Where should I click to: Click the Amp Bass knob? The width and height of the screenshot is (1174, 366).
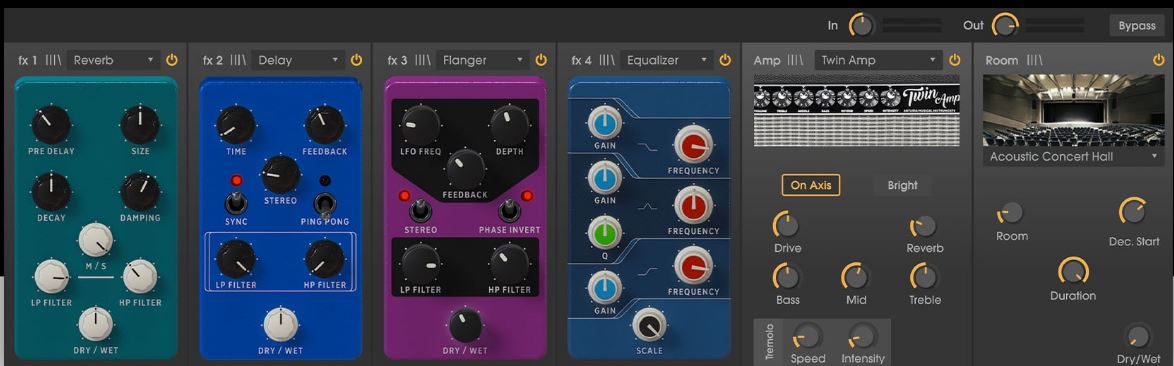coord(787,277)
